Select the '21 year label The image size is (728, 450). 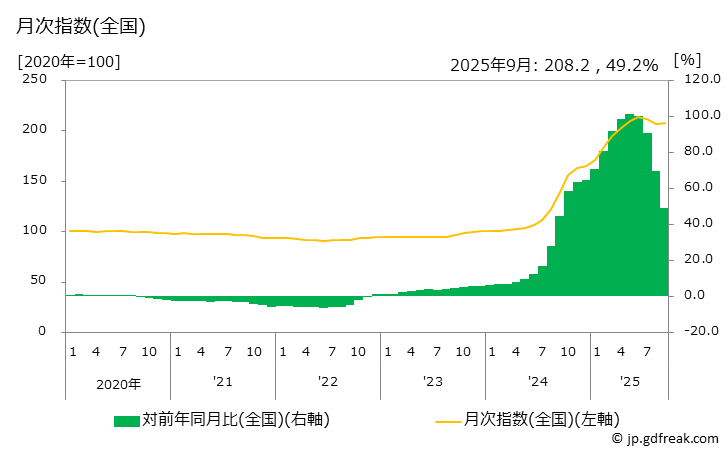point(223,382)
